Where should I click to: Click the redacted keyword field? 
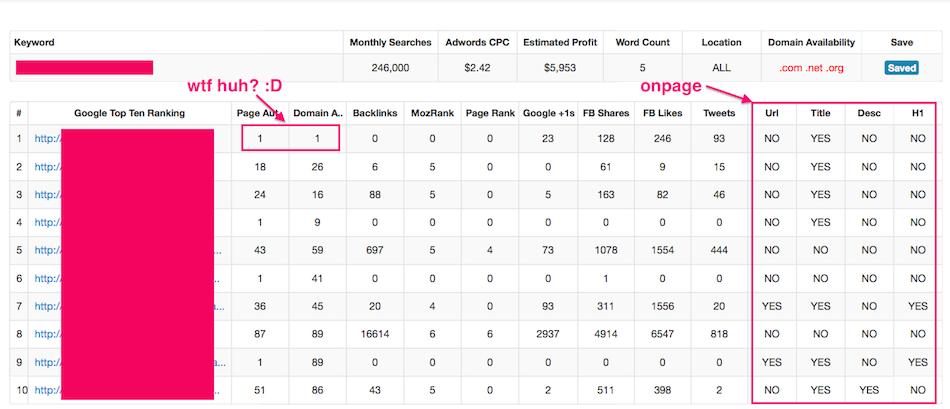pyautogui.click(x=84, y=67)
